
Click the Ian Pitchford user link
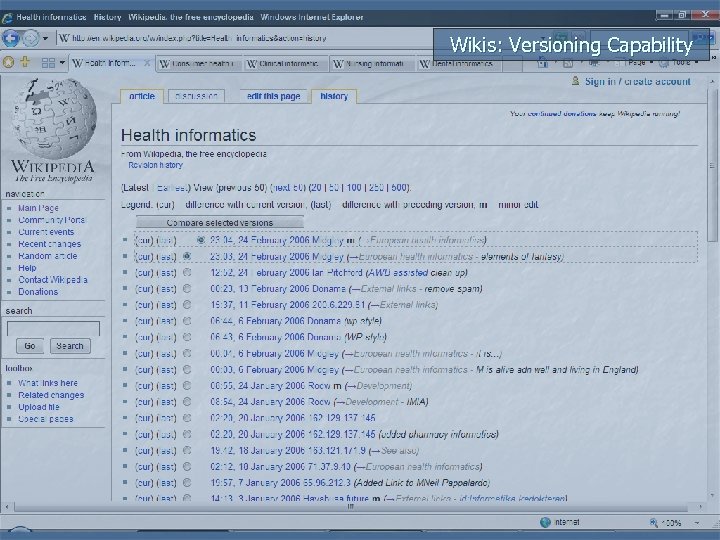[x=337, y=272]
